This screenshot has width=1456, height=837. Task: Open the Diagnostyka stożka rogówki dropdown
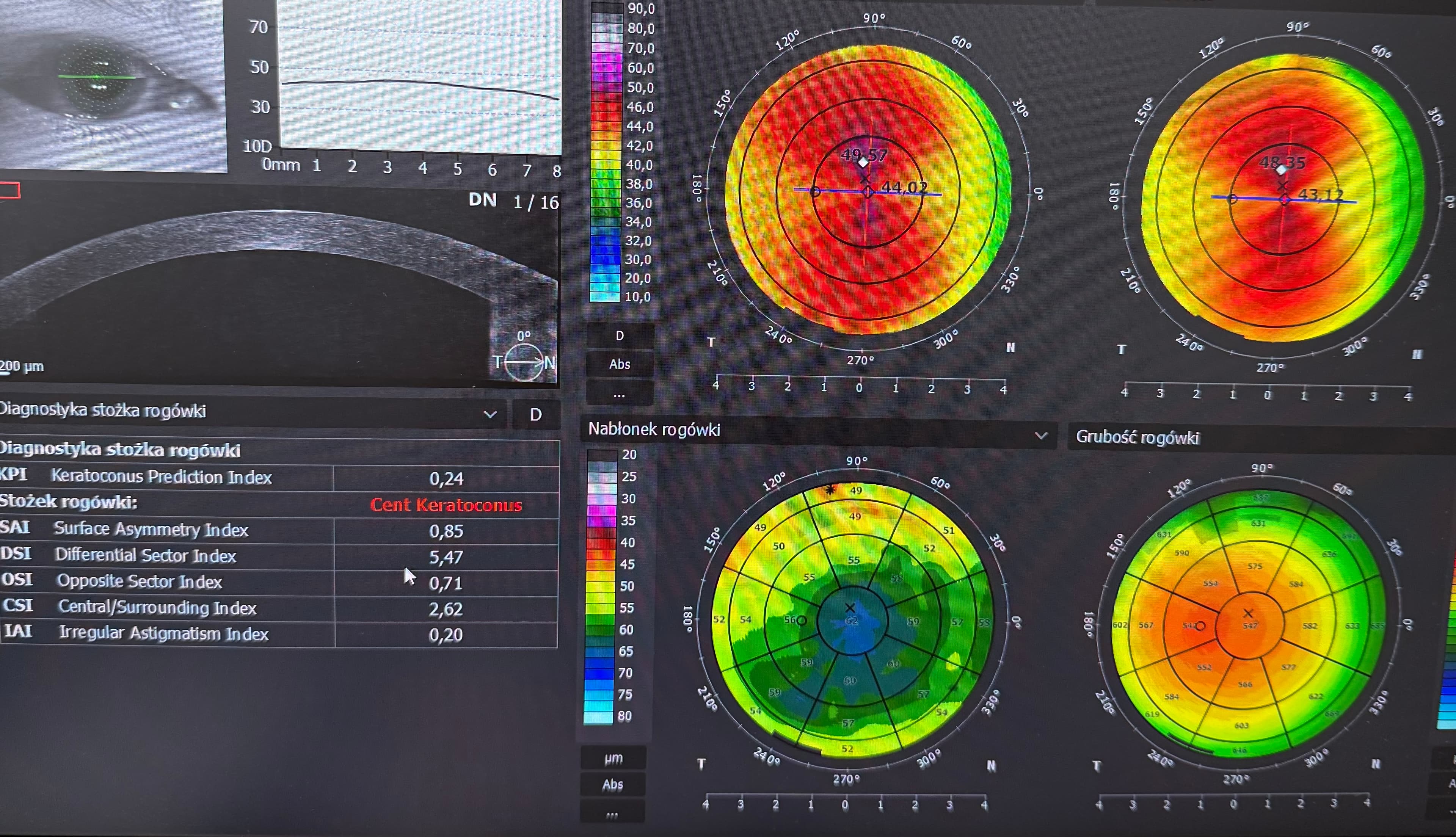click(x=490, y=414)
